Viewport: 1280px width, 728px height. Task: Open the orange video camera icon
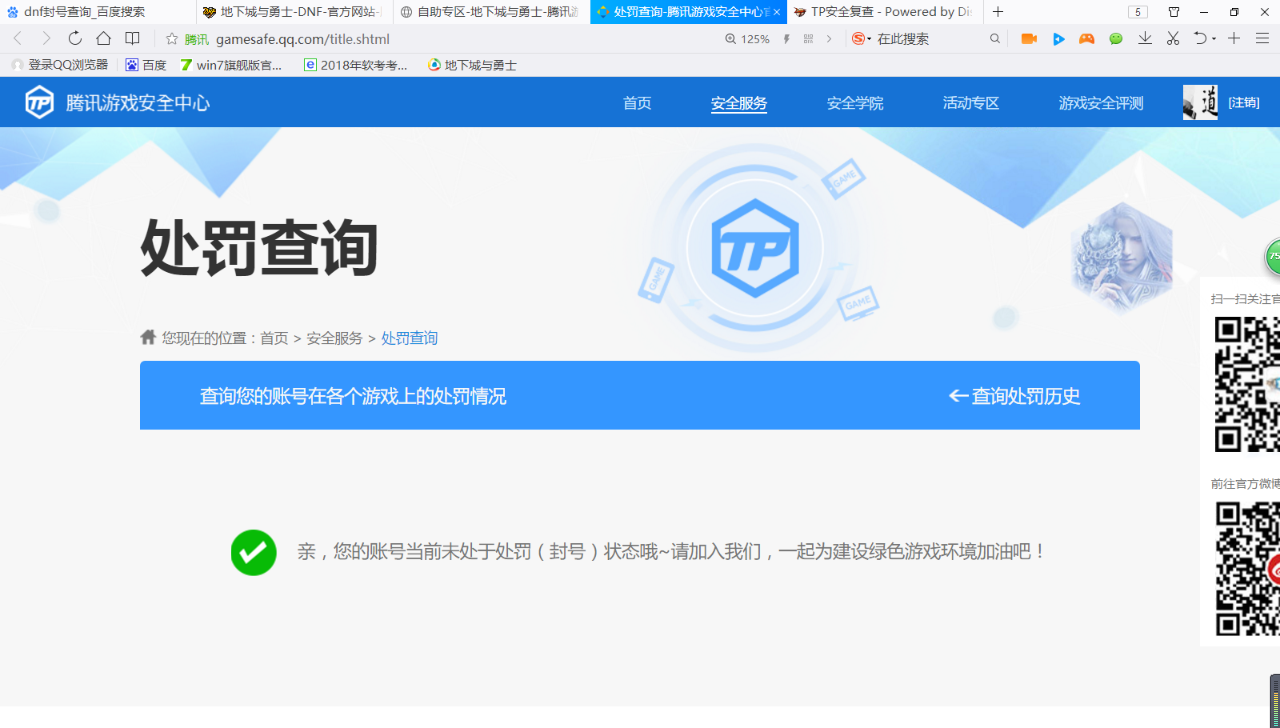(1028, 38)
